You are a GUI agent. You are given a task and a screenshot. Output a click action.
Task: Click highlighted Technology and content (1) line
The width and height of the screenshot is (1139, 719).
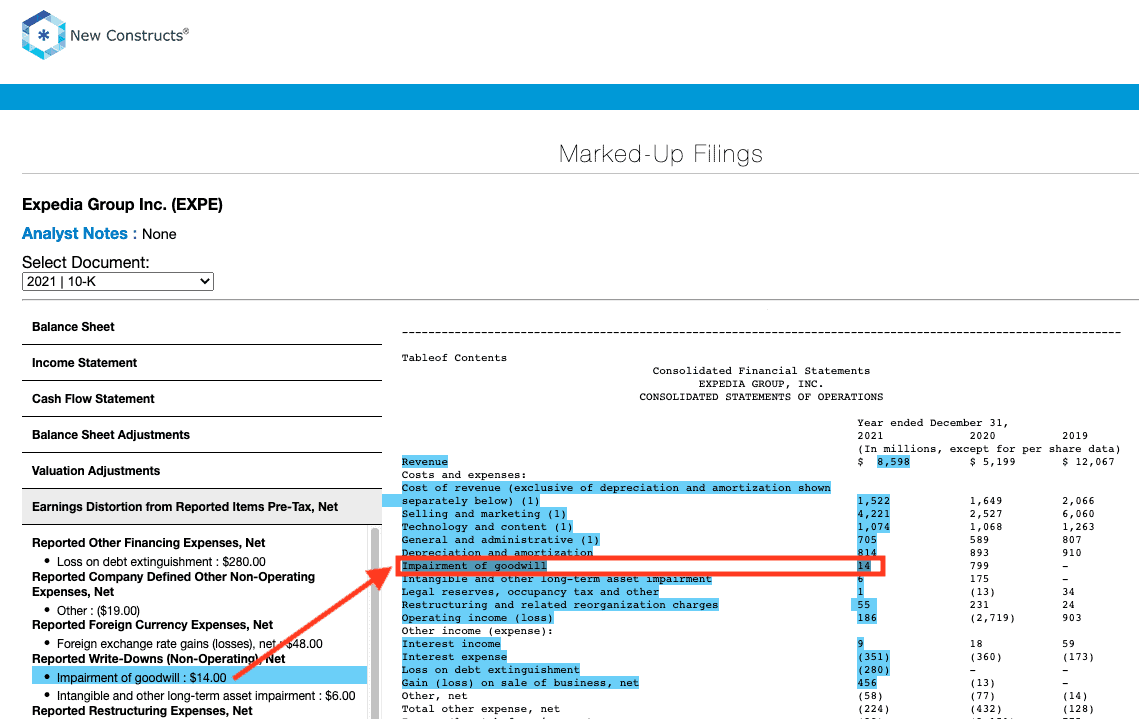tap(487, 527)
